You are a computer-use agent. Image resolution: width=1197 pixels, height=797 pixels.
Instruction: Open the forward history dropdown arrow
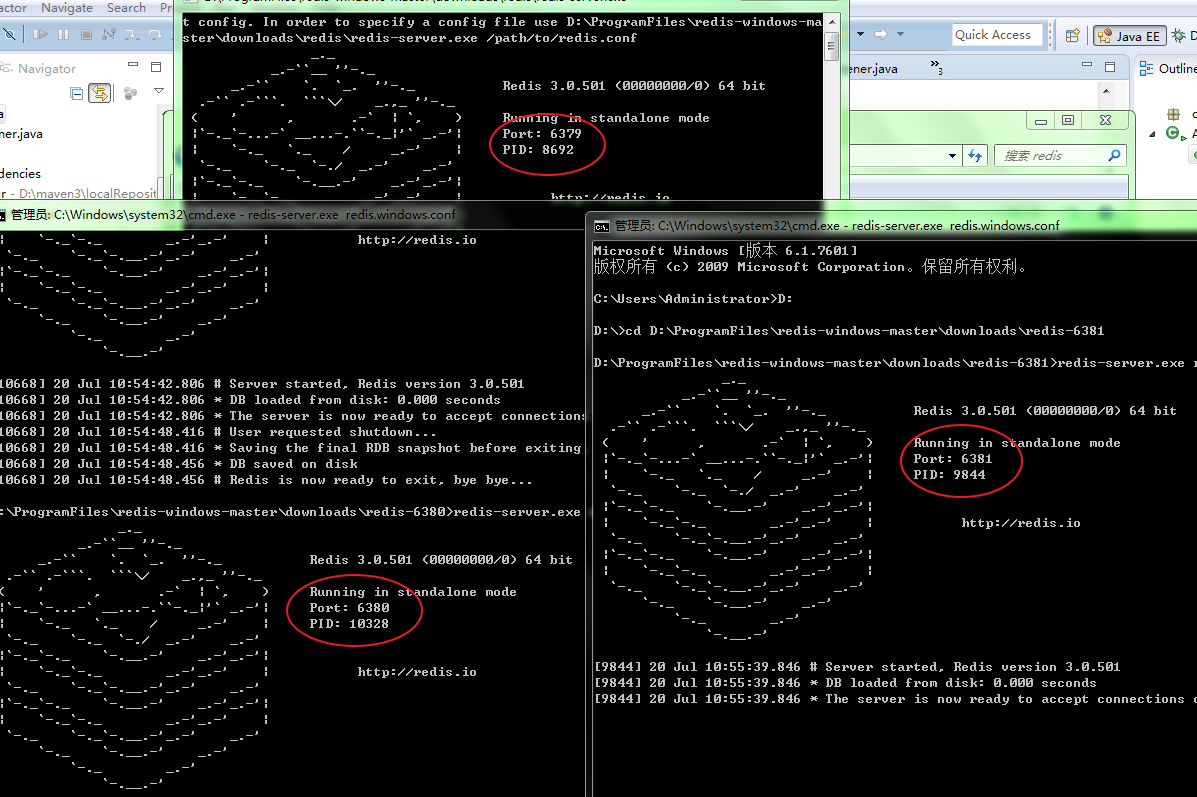coord(900,34)
